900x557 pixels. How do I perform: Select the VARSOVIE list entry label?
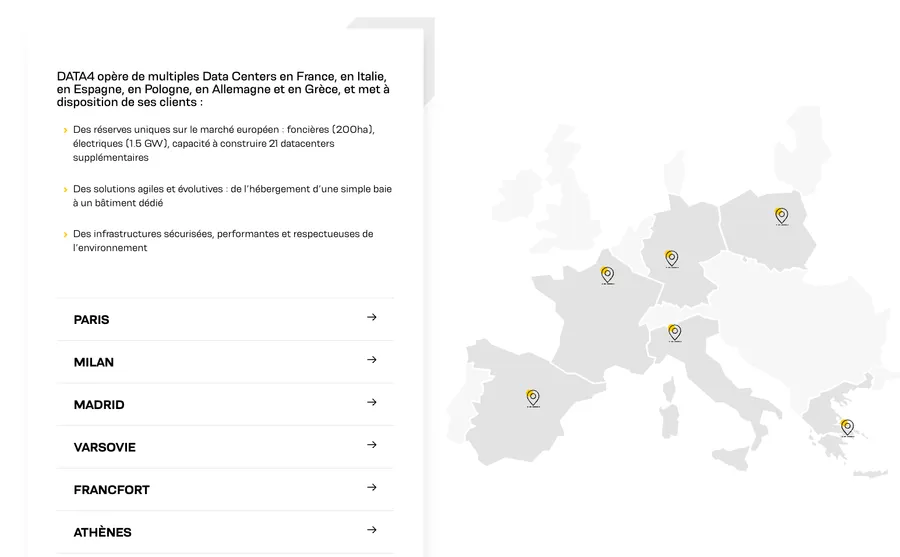(x=105, y=447)
